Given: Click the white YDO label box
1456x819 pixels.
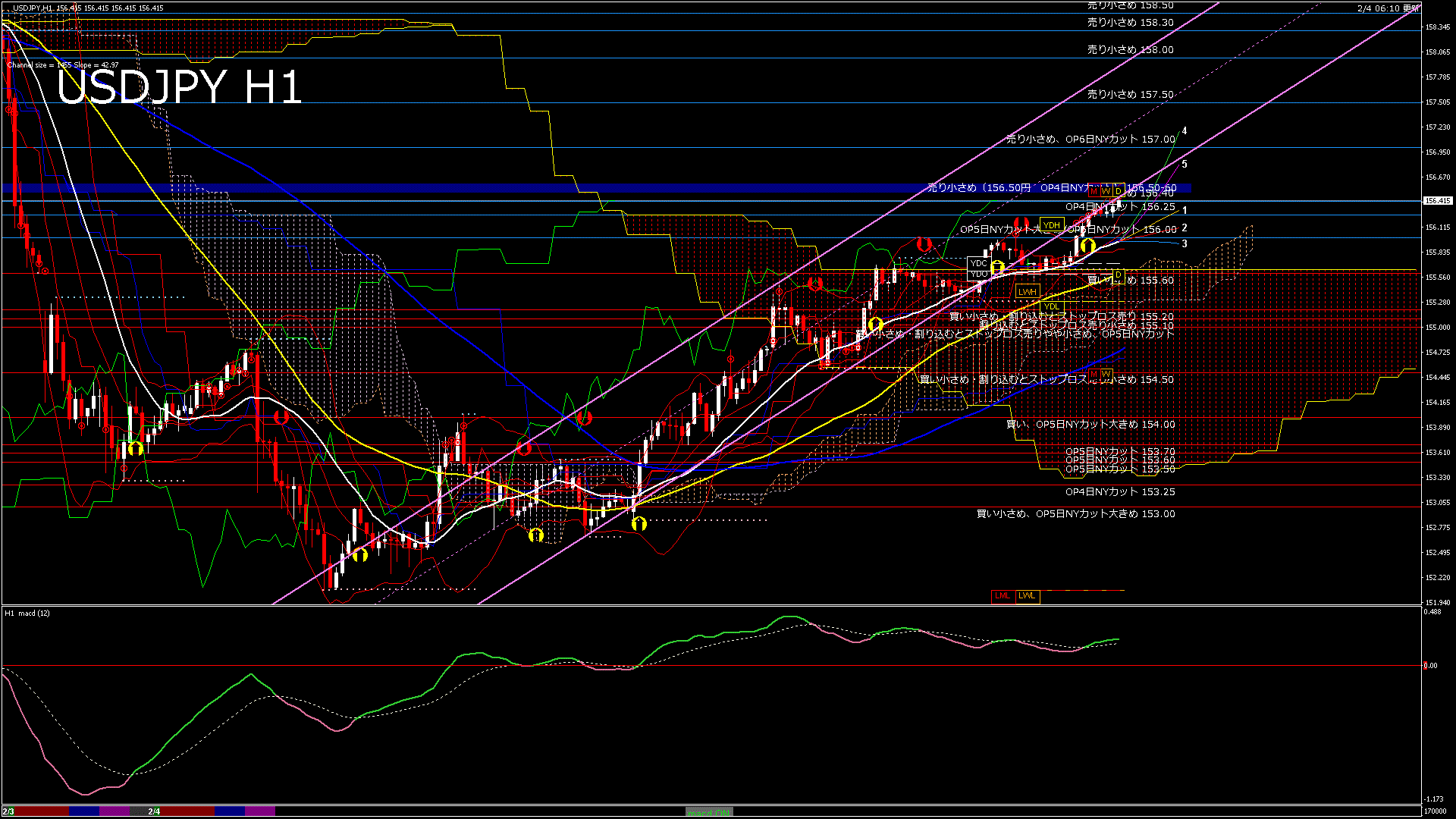Looking at the screenshot, I should click(978, 274).
